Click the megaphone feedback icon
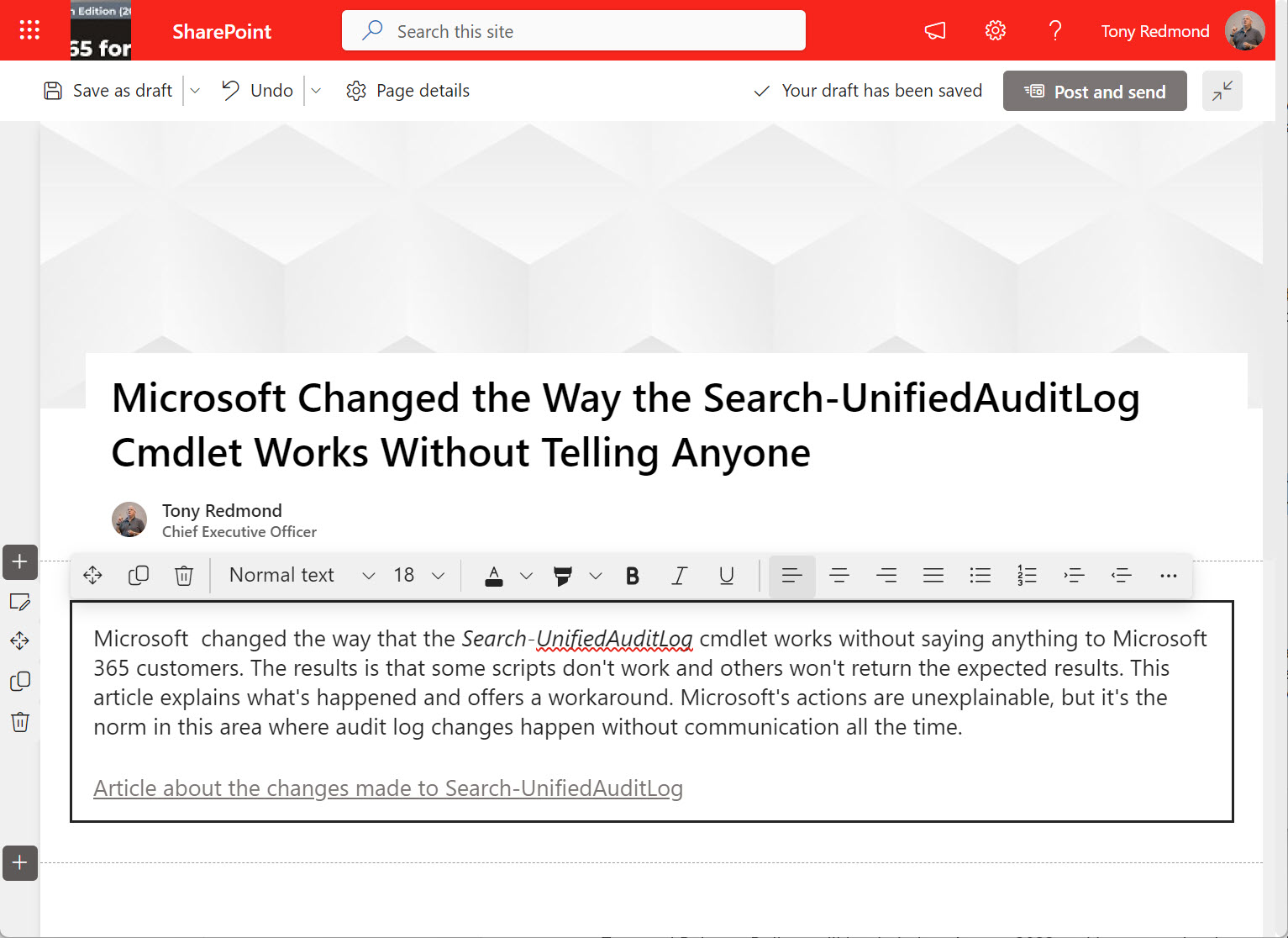 (935, 31)
